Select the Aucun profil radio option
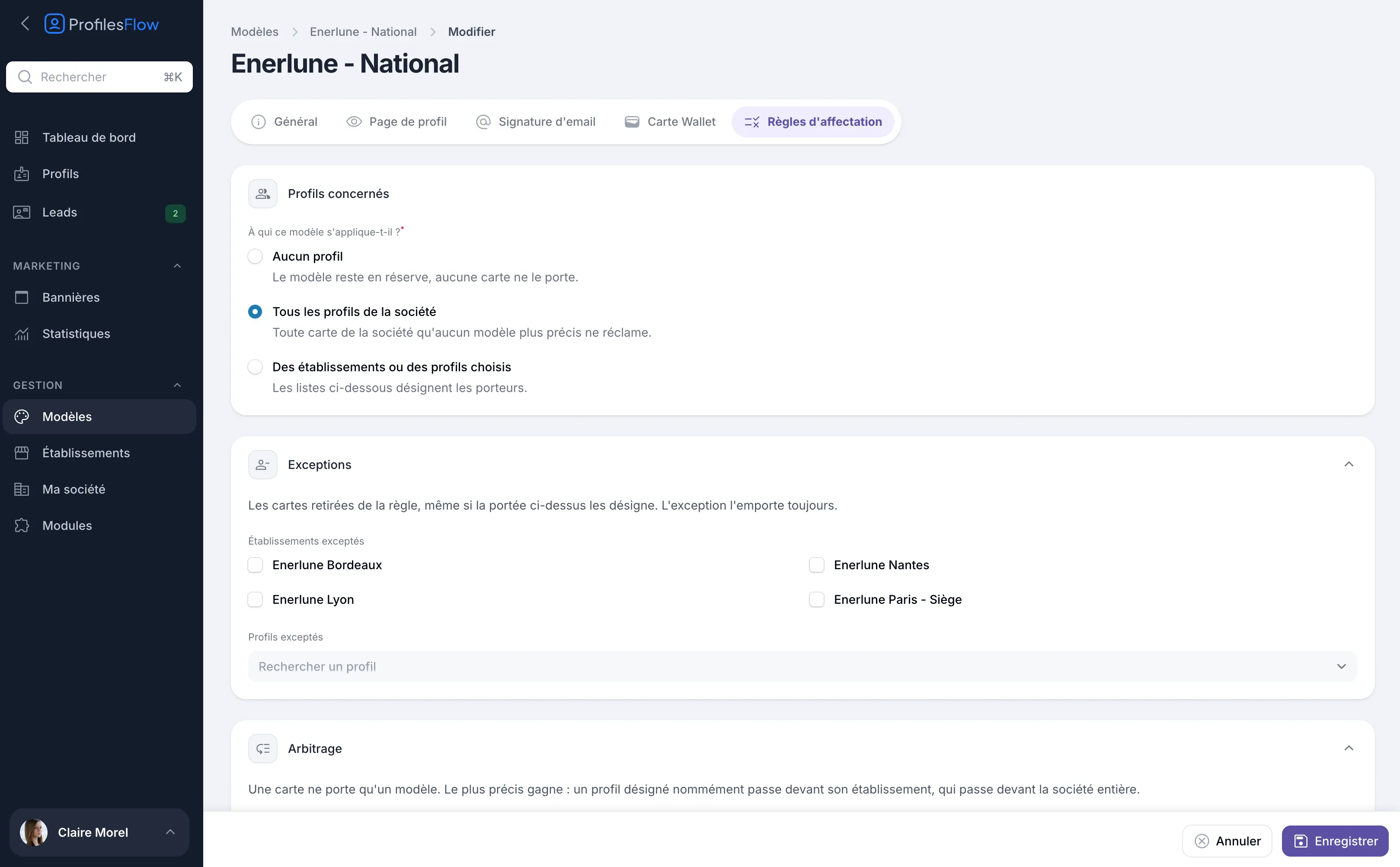 click(x=255, y=256)
